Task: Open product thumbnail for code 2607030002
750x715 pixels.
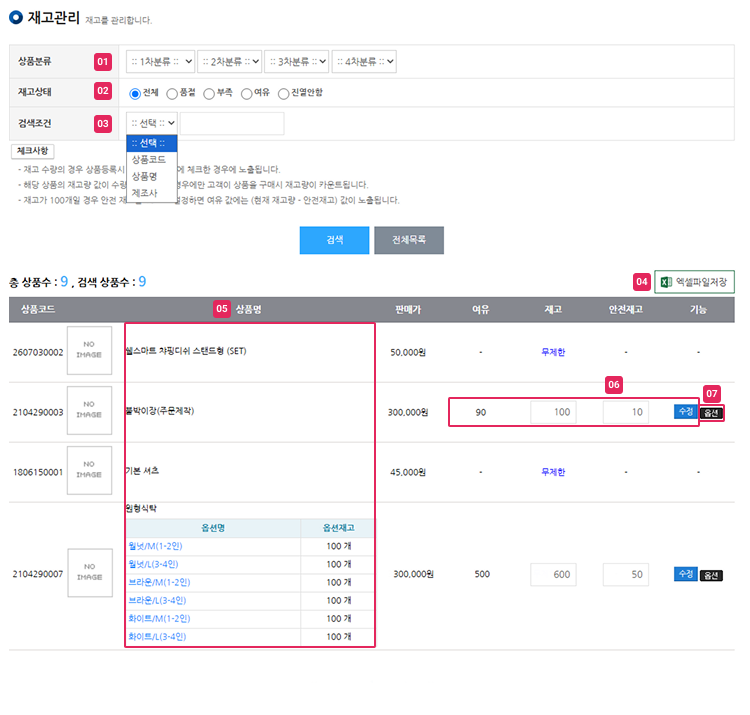Action: coord(89,351)
